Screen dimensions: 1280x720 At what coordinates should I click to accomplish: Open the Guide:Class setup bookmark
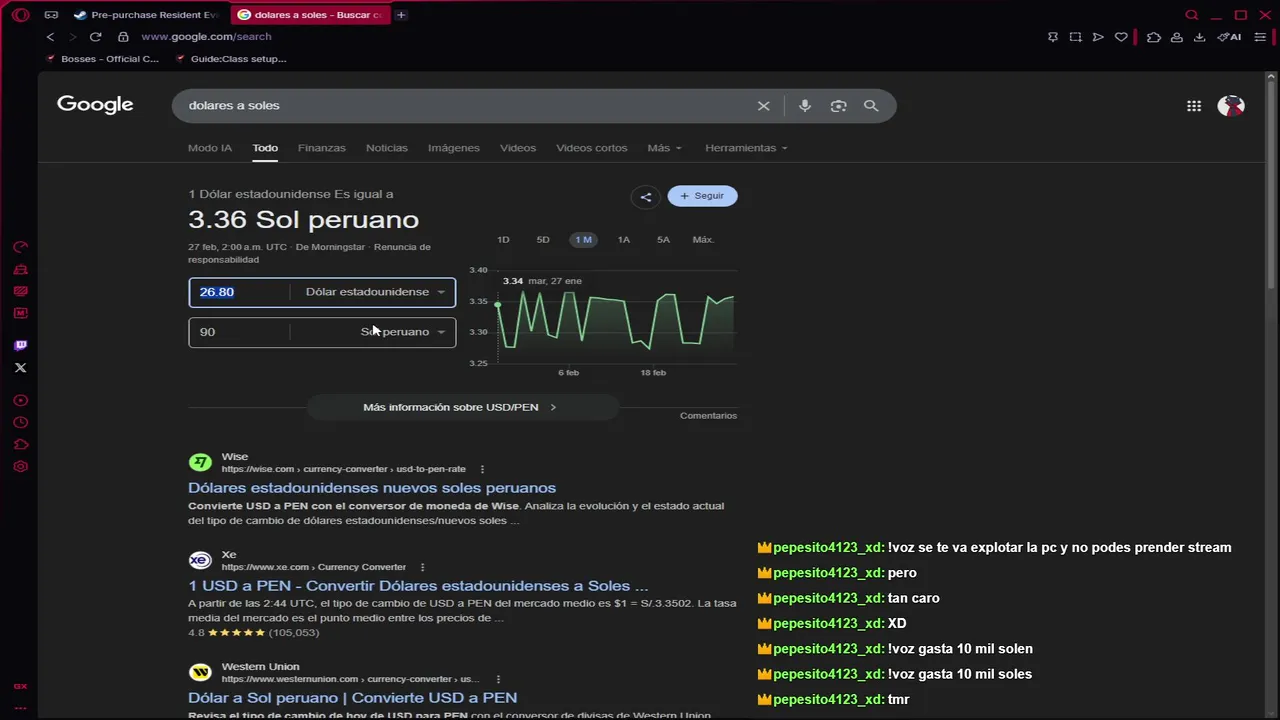(x=231, y=59)
